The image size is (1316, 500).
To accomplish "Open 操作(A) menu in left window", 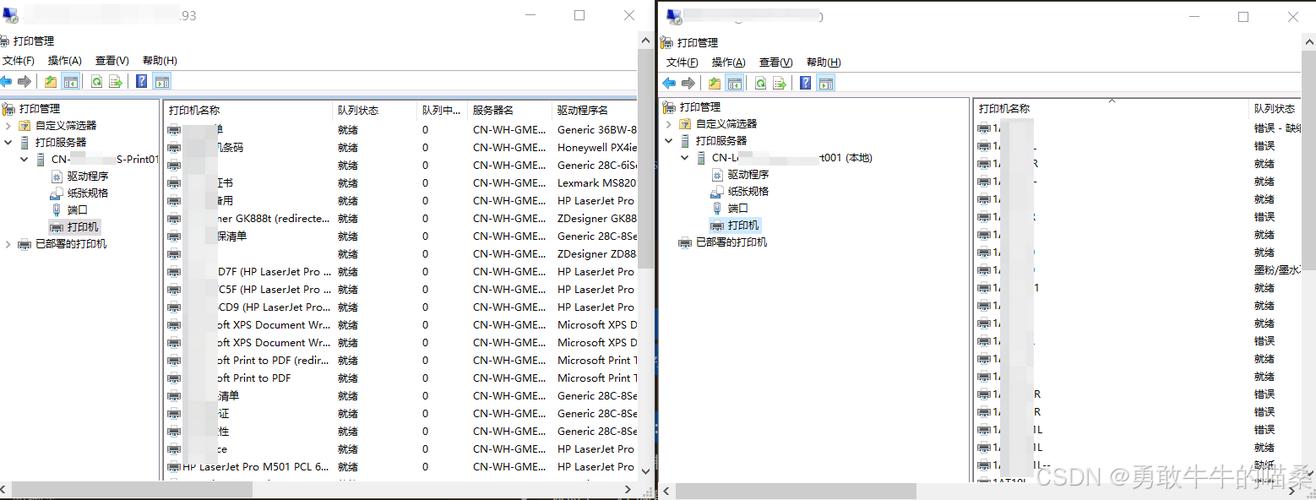I will click(65, 61).
